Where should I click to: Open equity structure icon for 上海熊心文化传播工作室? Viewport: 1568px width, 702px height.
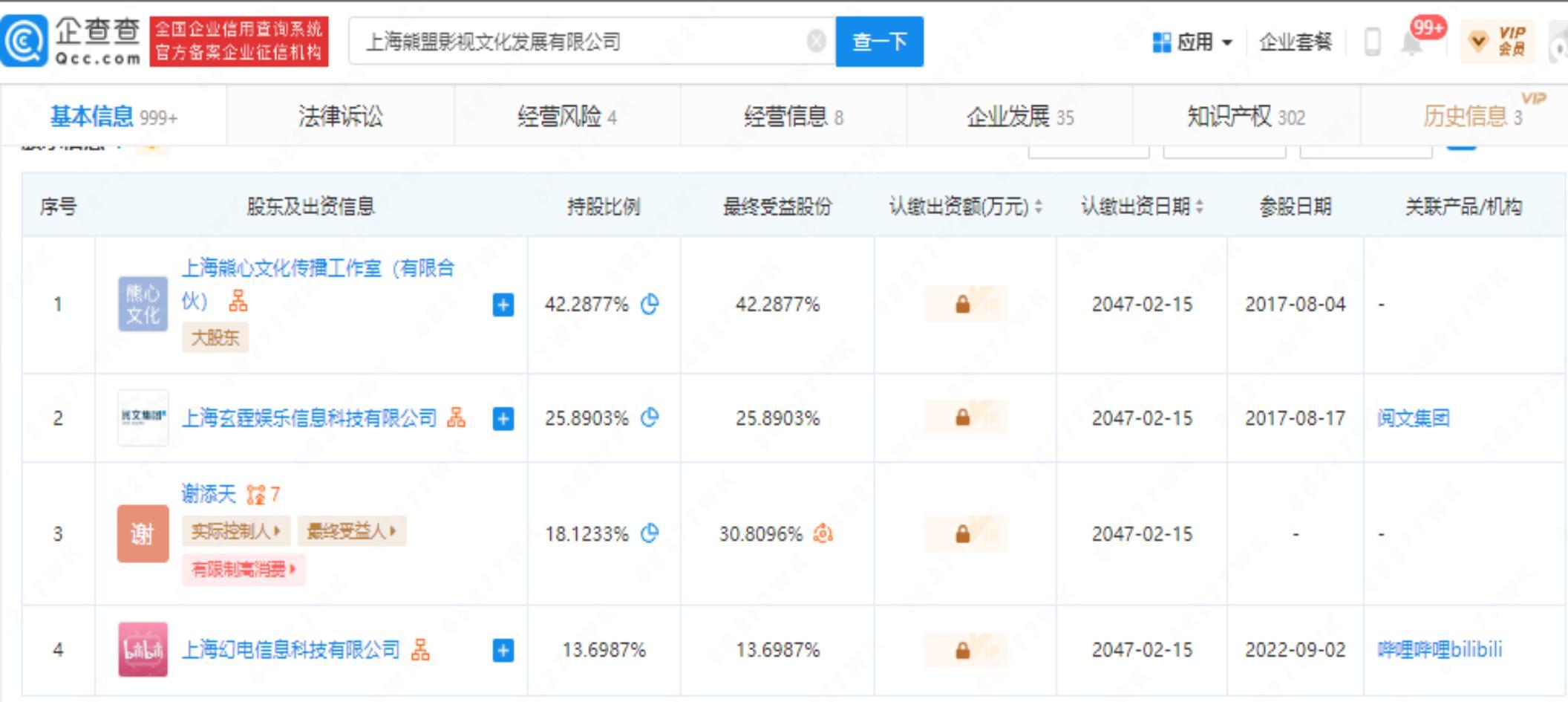(238, 301)
